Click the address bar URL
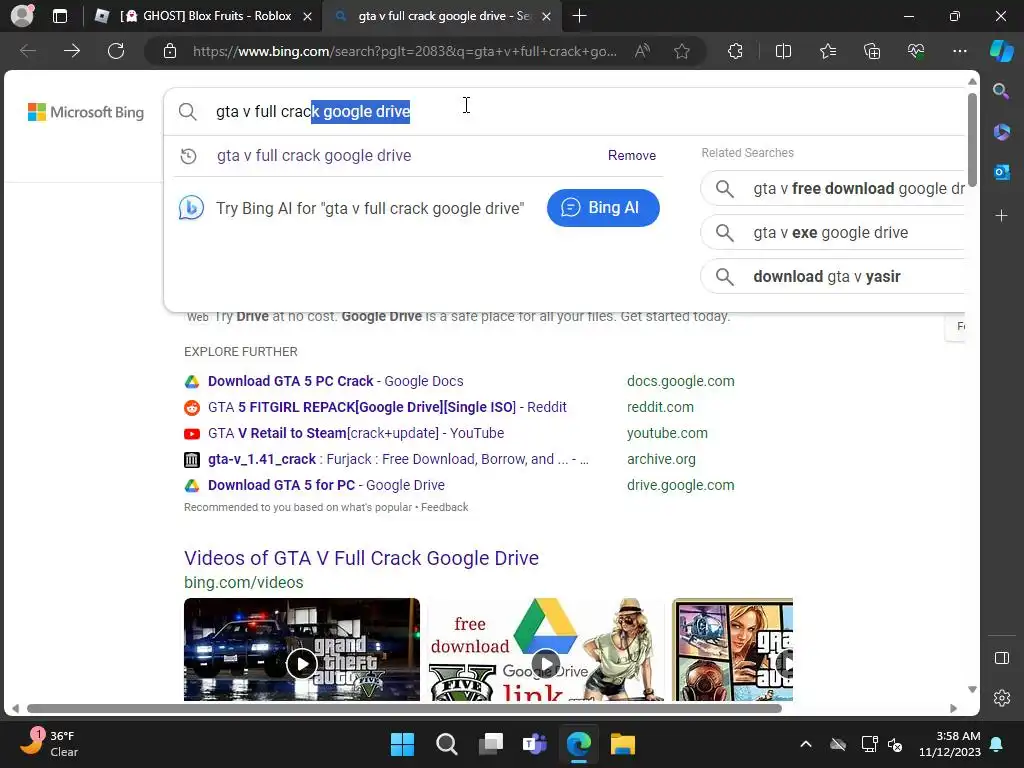Image resolution: width=1024 pixels, height=768 pixels. coord(405,51)
